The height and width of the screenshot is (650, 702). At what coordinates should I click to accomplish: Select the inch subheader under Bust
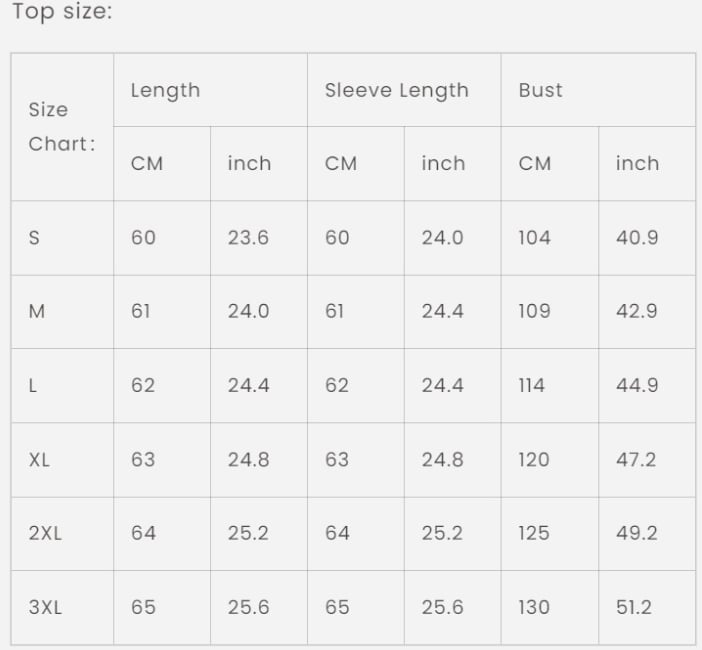647,164
